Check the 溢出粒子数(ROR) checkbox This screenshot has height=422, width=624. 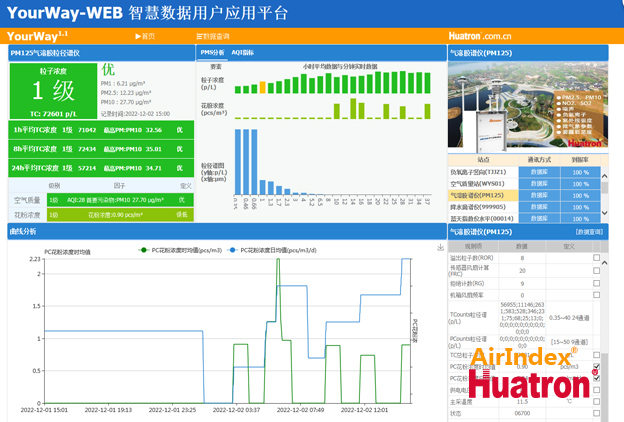597,258
